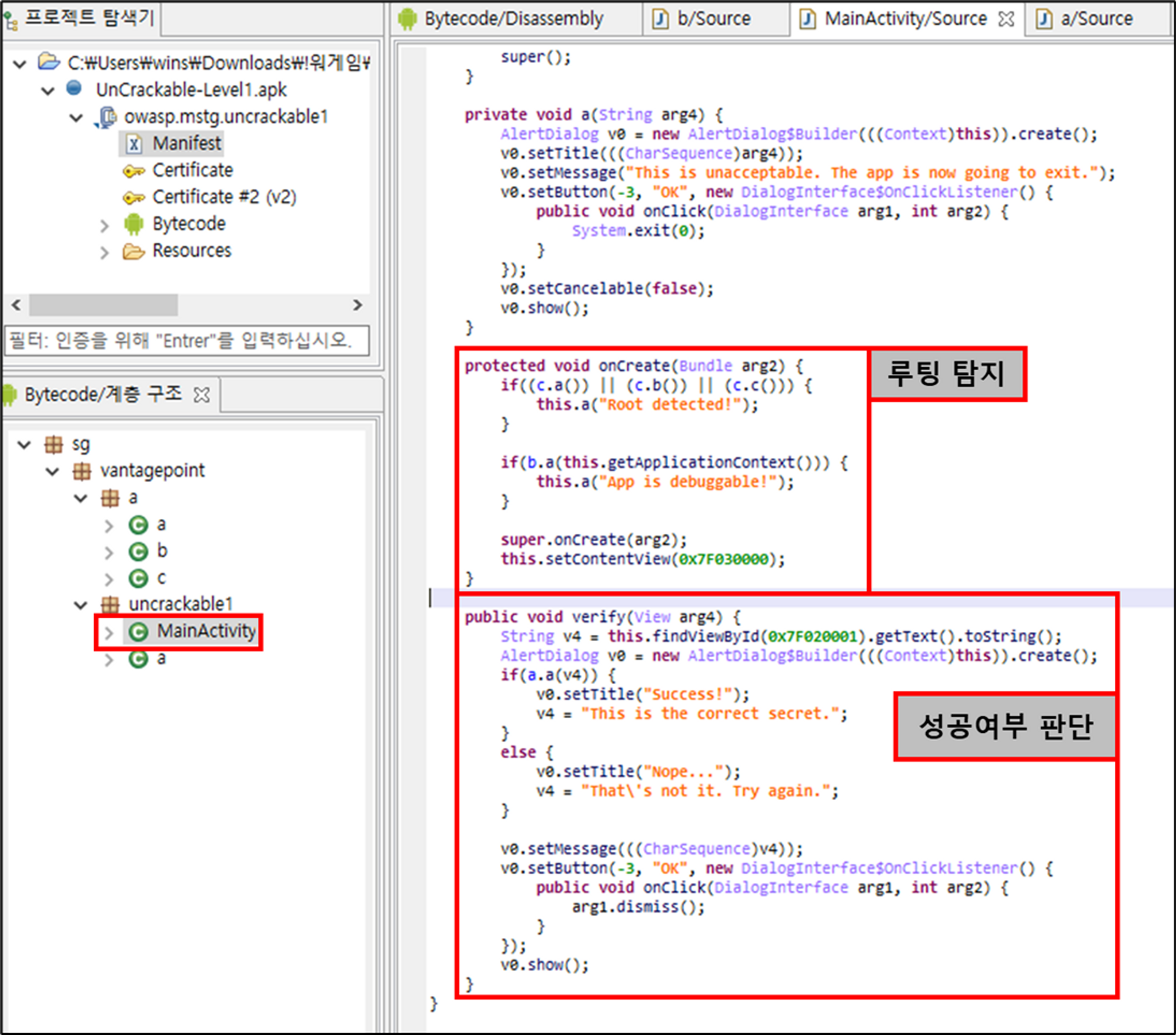1176x1035 pixels.
Task: Click the Resources folder icon
Action: click(133, 252)
